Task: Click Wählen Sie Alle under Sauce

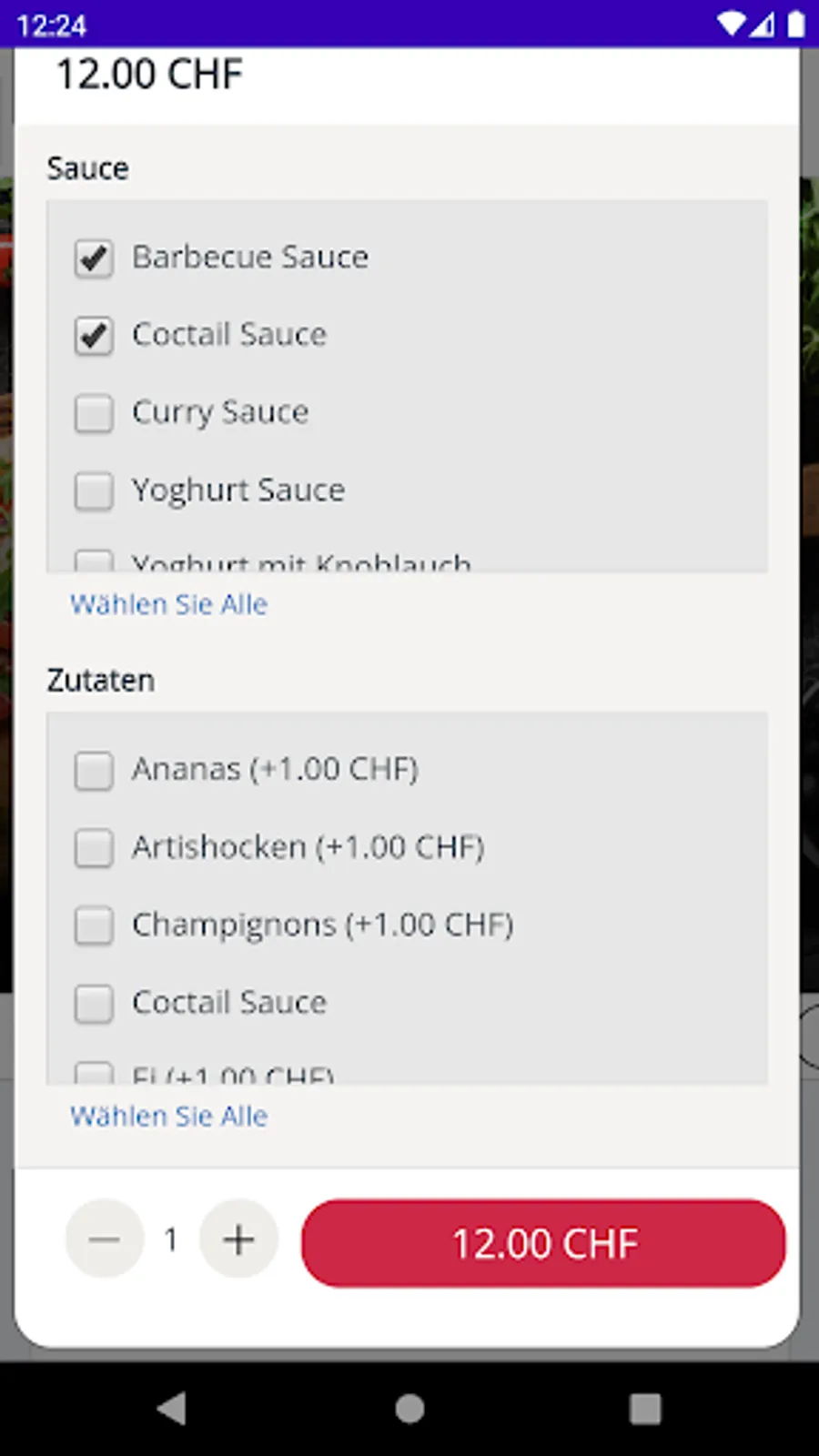Action: [x=169, y=604]
